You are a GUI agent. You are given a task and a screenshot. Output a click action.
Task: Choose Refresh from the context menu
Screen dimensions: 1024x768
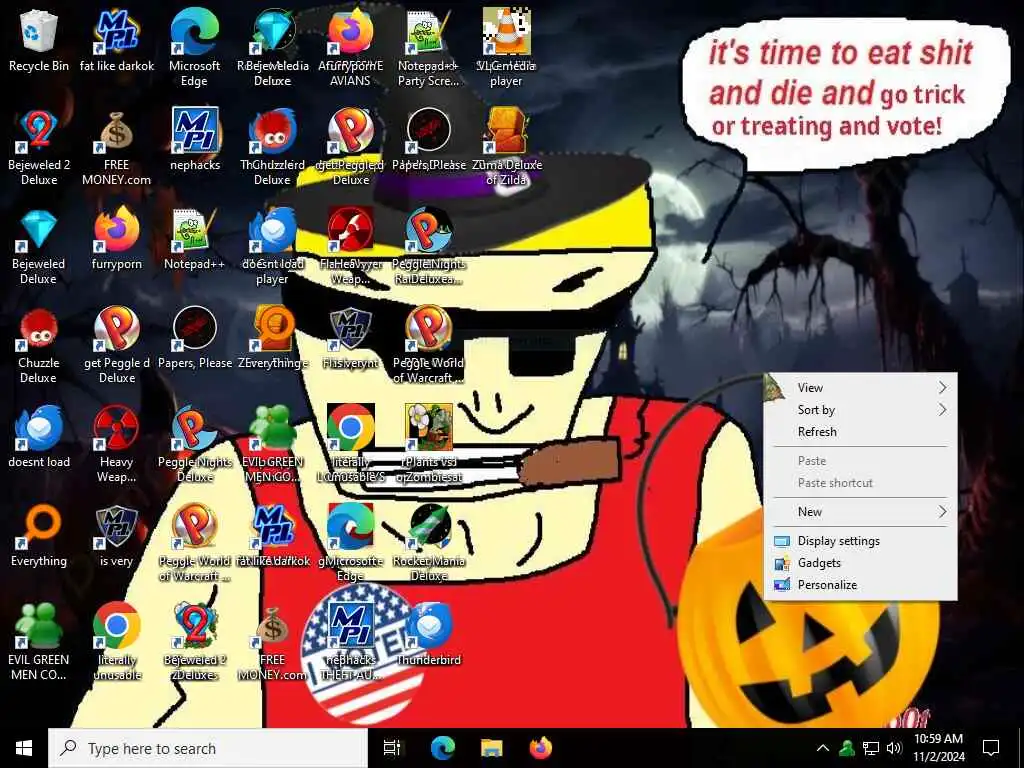(860, 432)
